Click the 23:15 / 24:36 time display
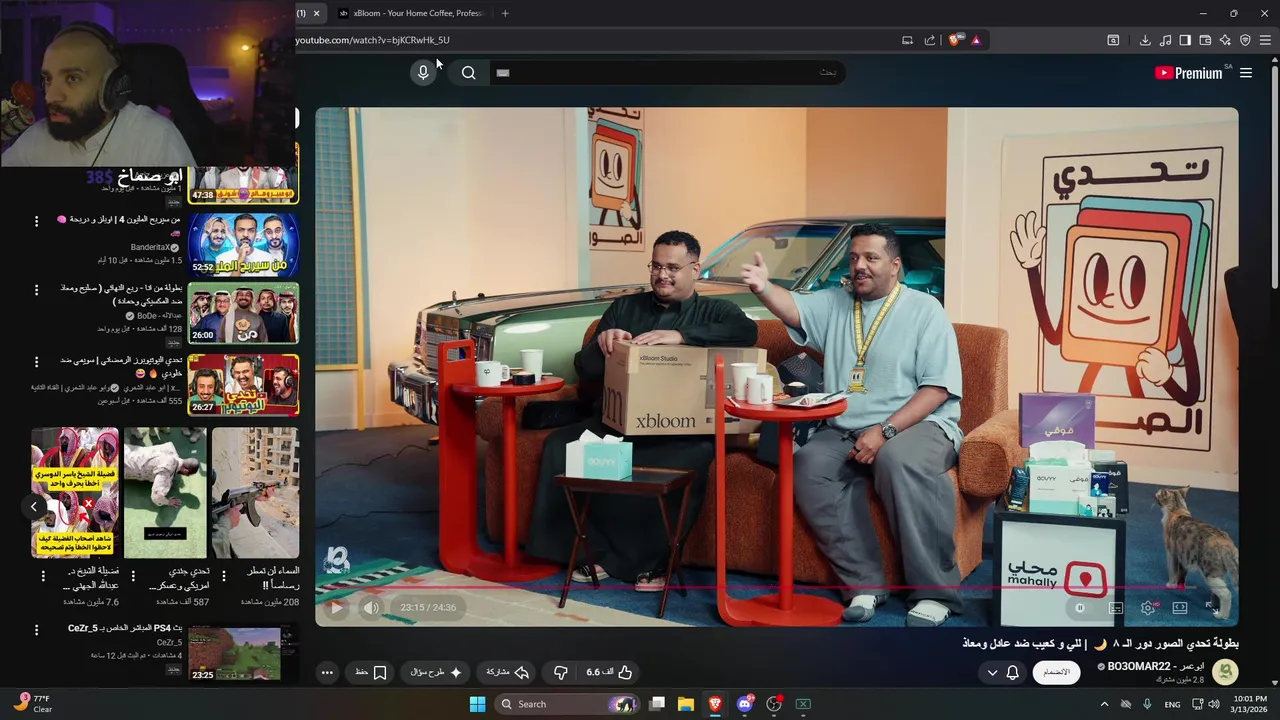The width and height of the screenshot is (1280, 720). [x=428, y=607]
